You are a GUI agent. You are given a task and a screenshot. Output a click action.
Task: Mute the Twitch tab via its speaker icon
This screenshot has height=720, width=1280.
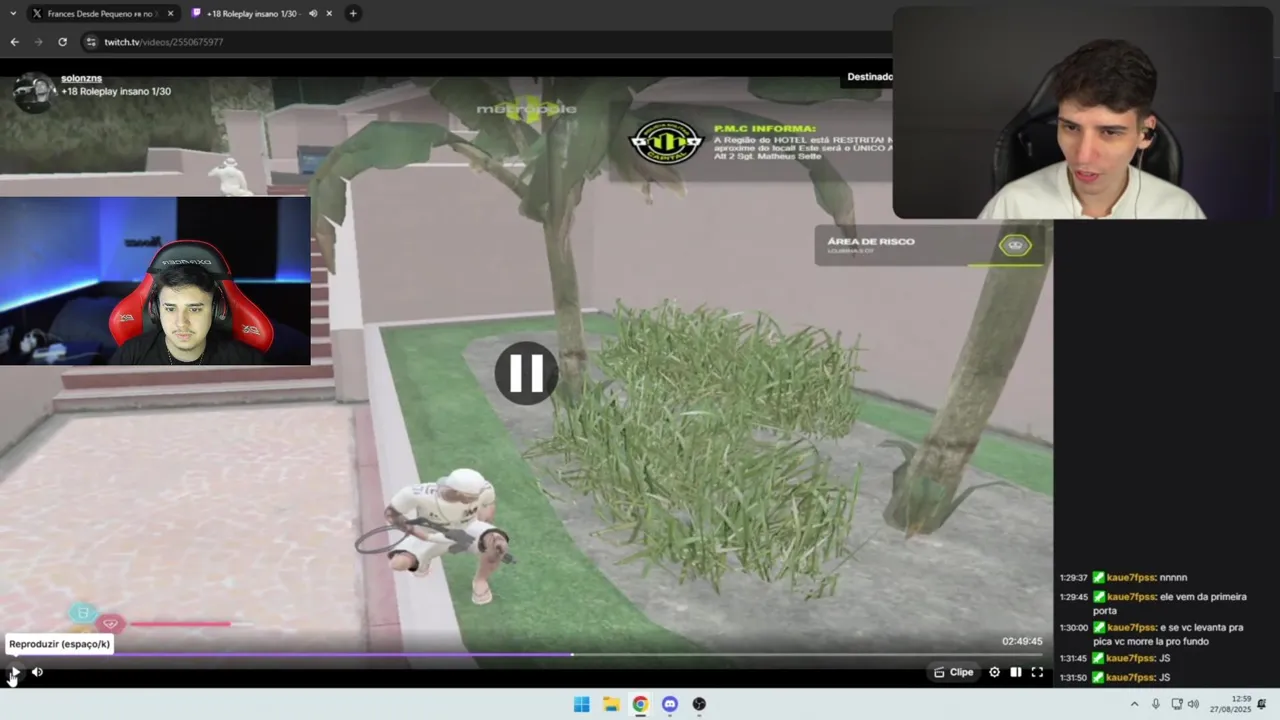pos(313,13)
